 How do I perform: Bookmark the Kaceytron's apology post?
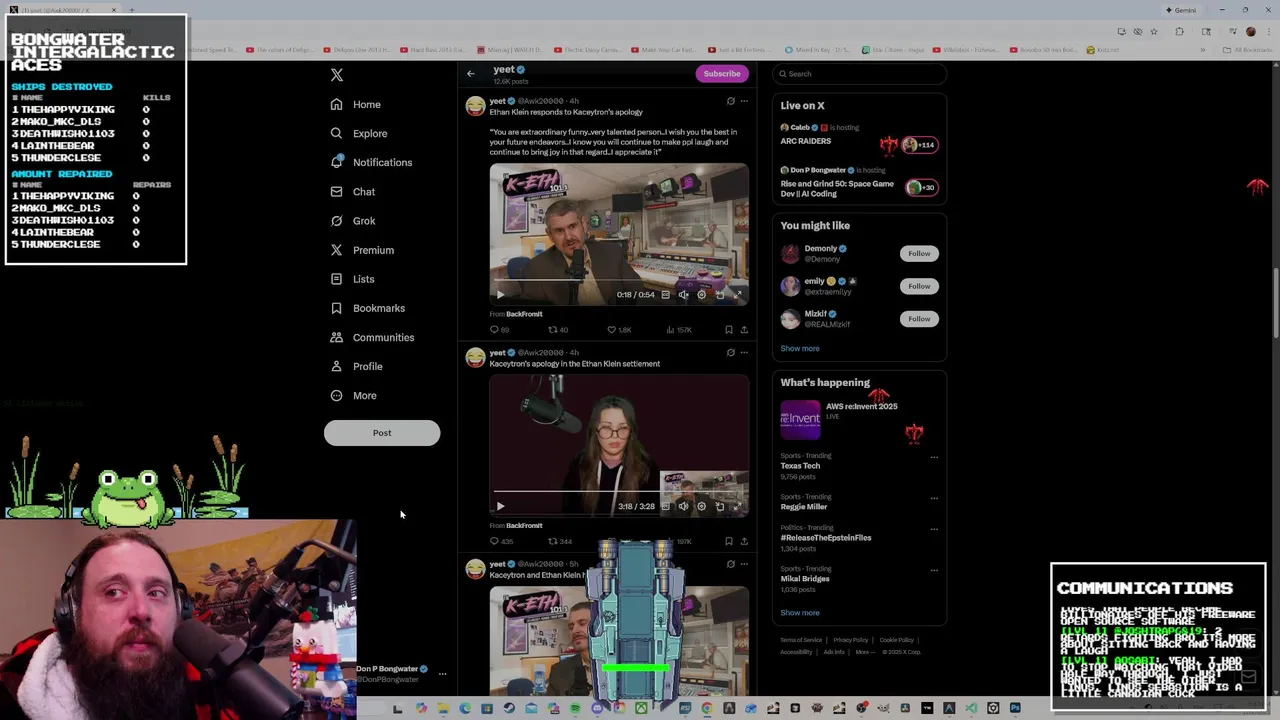point(729,541)
